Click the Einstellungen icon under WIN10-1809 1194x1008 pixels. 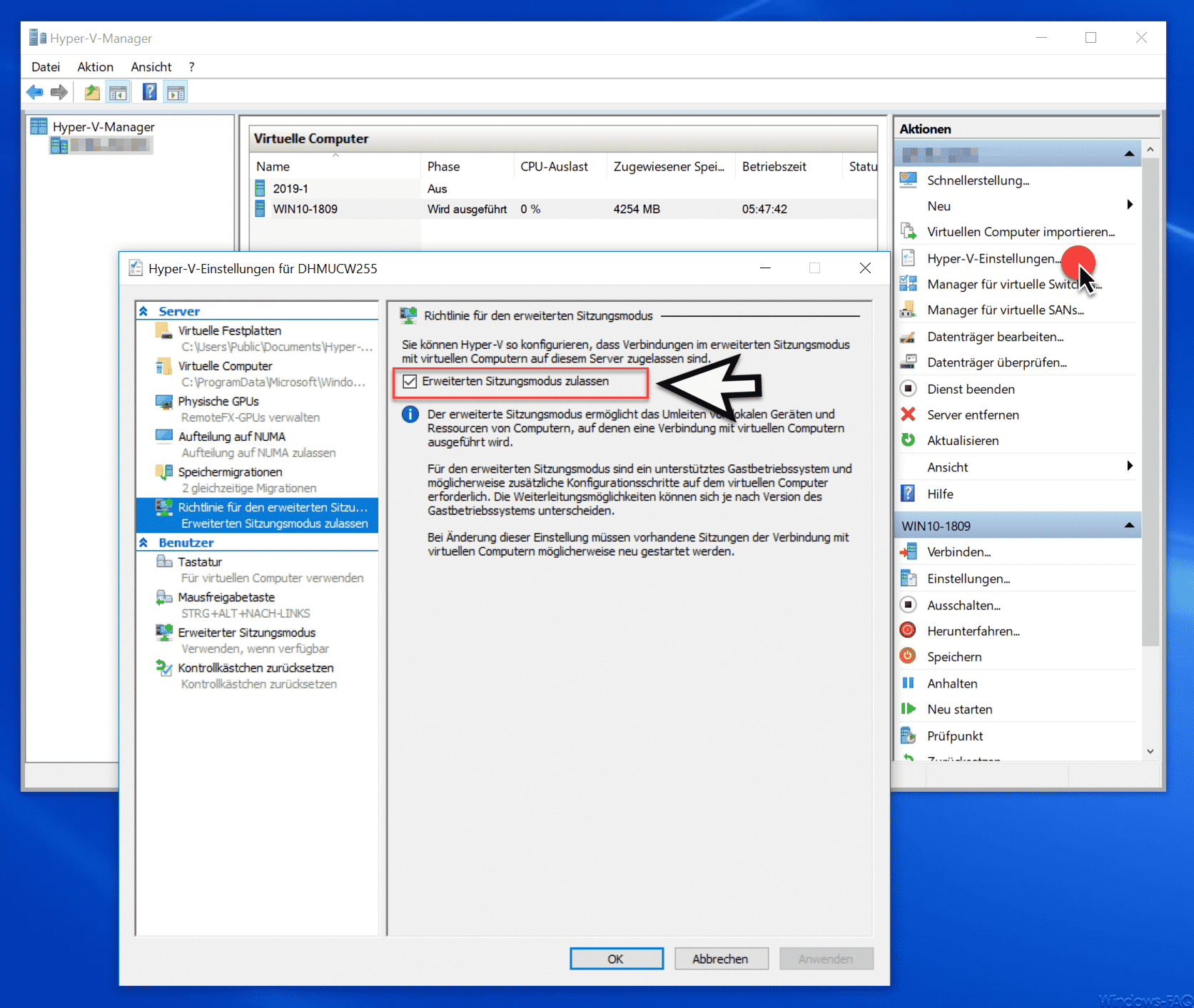pos(909,578)
